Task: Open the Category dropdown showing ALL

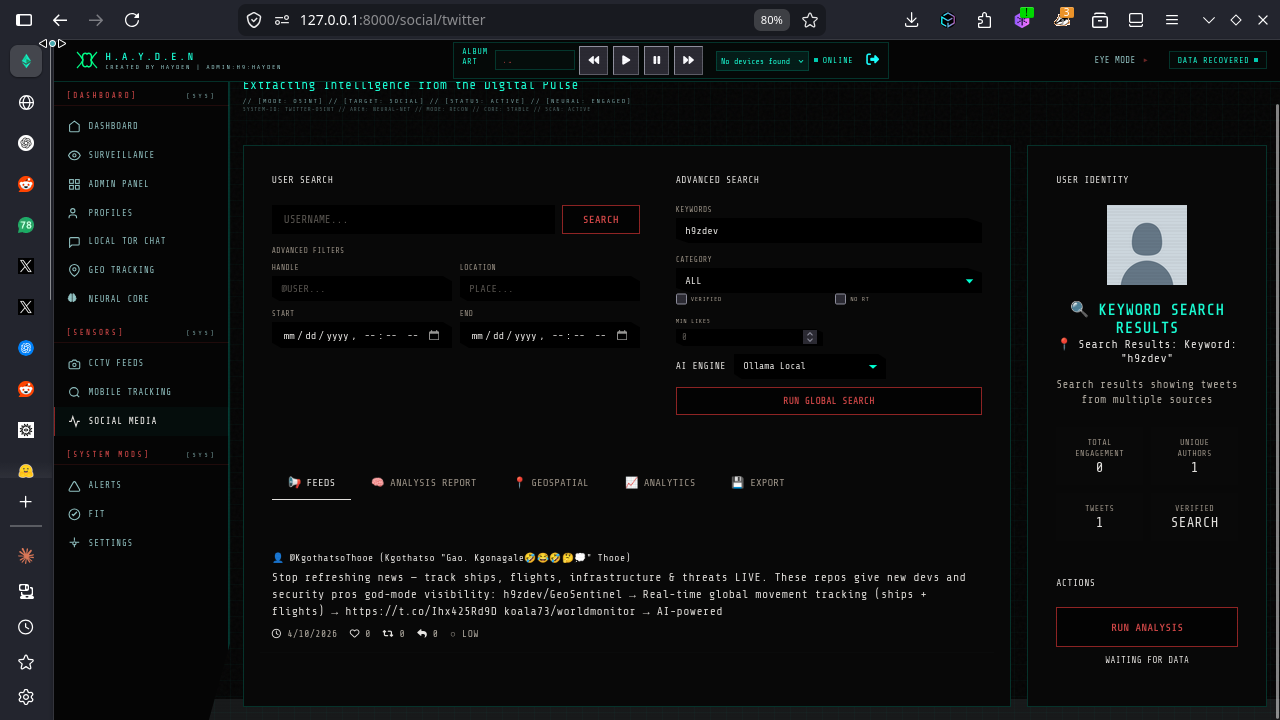Action: (828, 281)
